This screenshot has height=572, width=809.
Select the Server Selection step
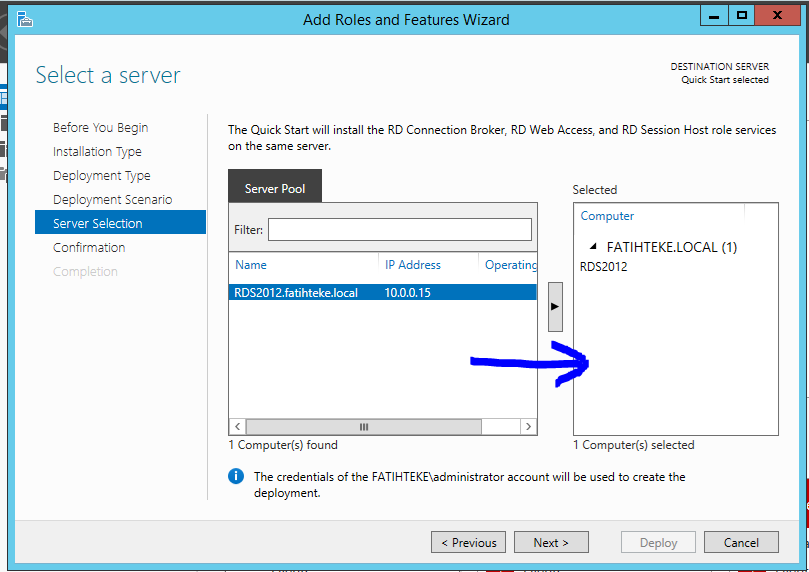coord(120,222)
